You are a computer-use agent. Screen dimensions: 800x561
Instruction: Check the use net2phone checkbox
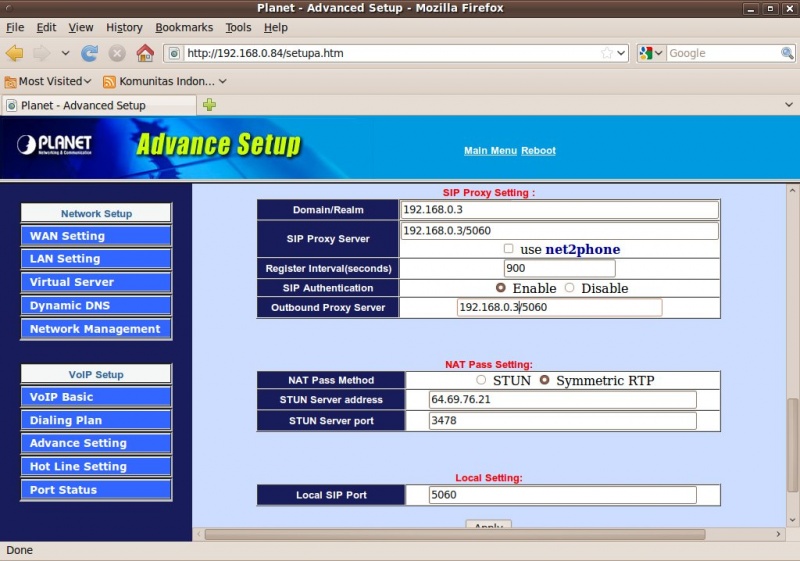tap(508, 249)
